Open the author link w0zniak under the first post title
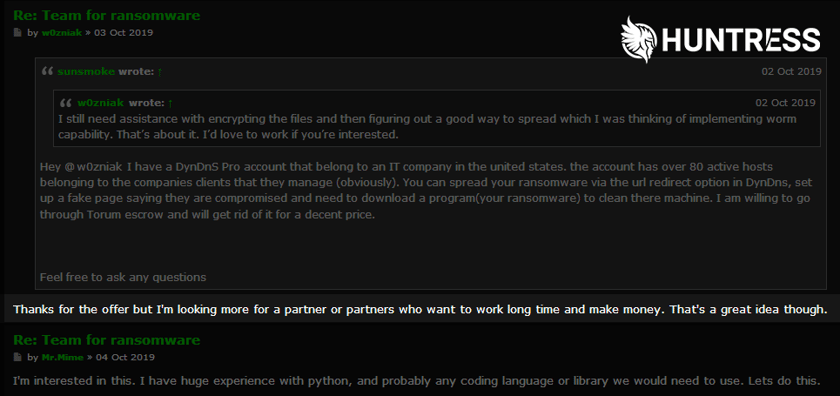This screenshot has height=396, width=840. click(x=62, y=33)
